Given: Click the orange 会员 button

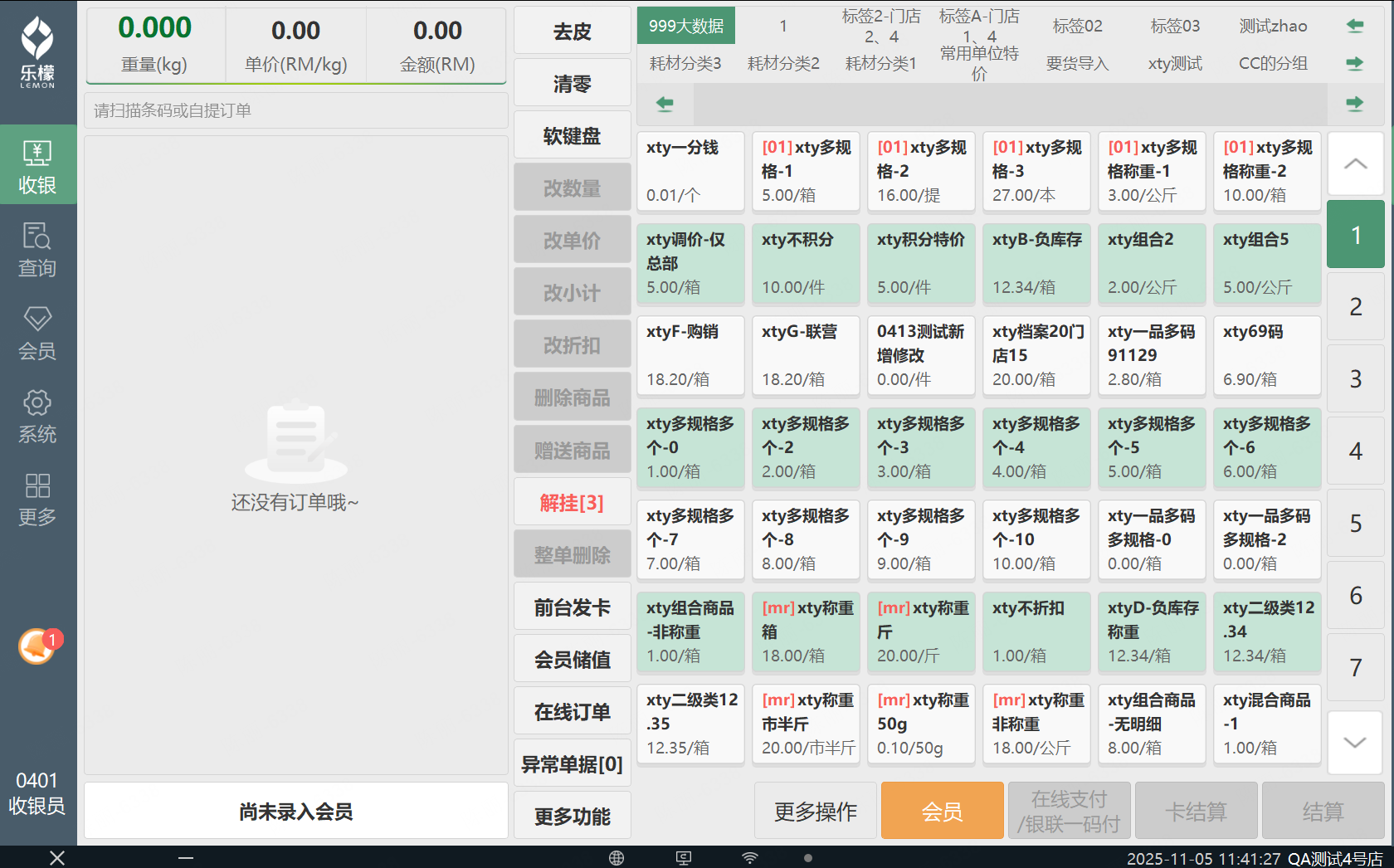Looking at the screenshot, I should (x=942, y=811).
